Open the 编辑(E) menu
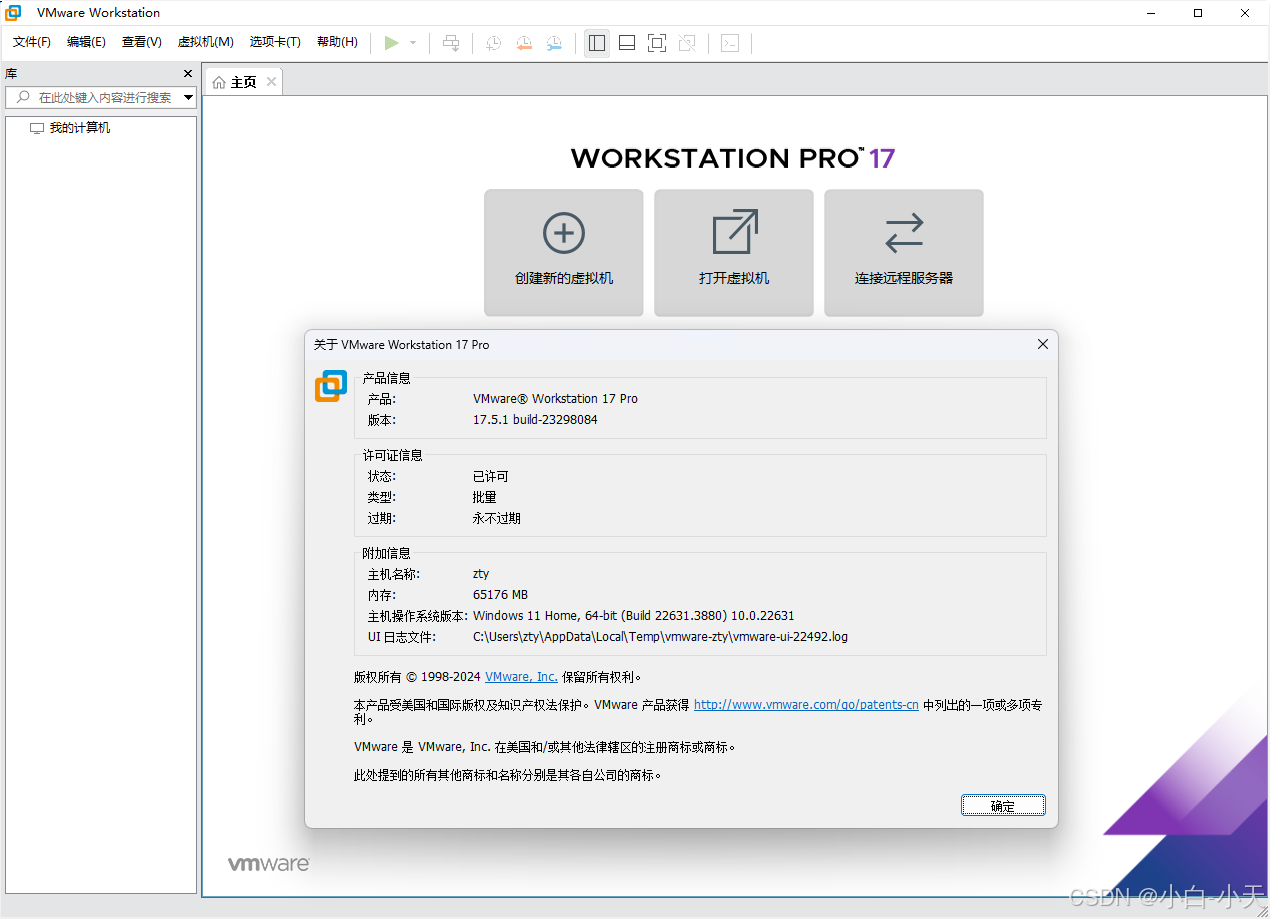This screenshot has height=919, width=1270. click(86, 42)
